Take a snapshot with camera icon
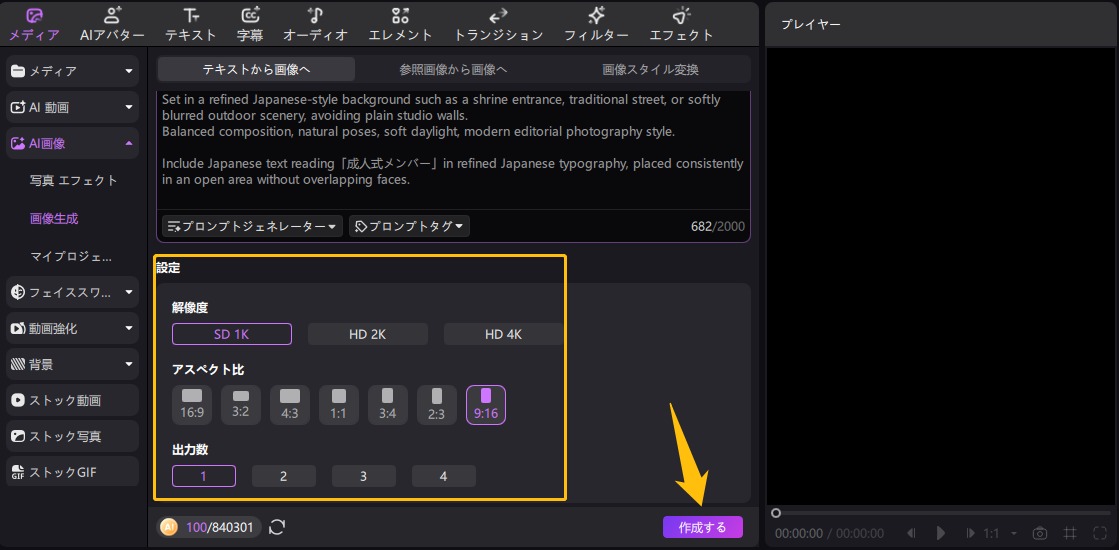The image size is (1119, 550). coord(1040,533)
